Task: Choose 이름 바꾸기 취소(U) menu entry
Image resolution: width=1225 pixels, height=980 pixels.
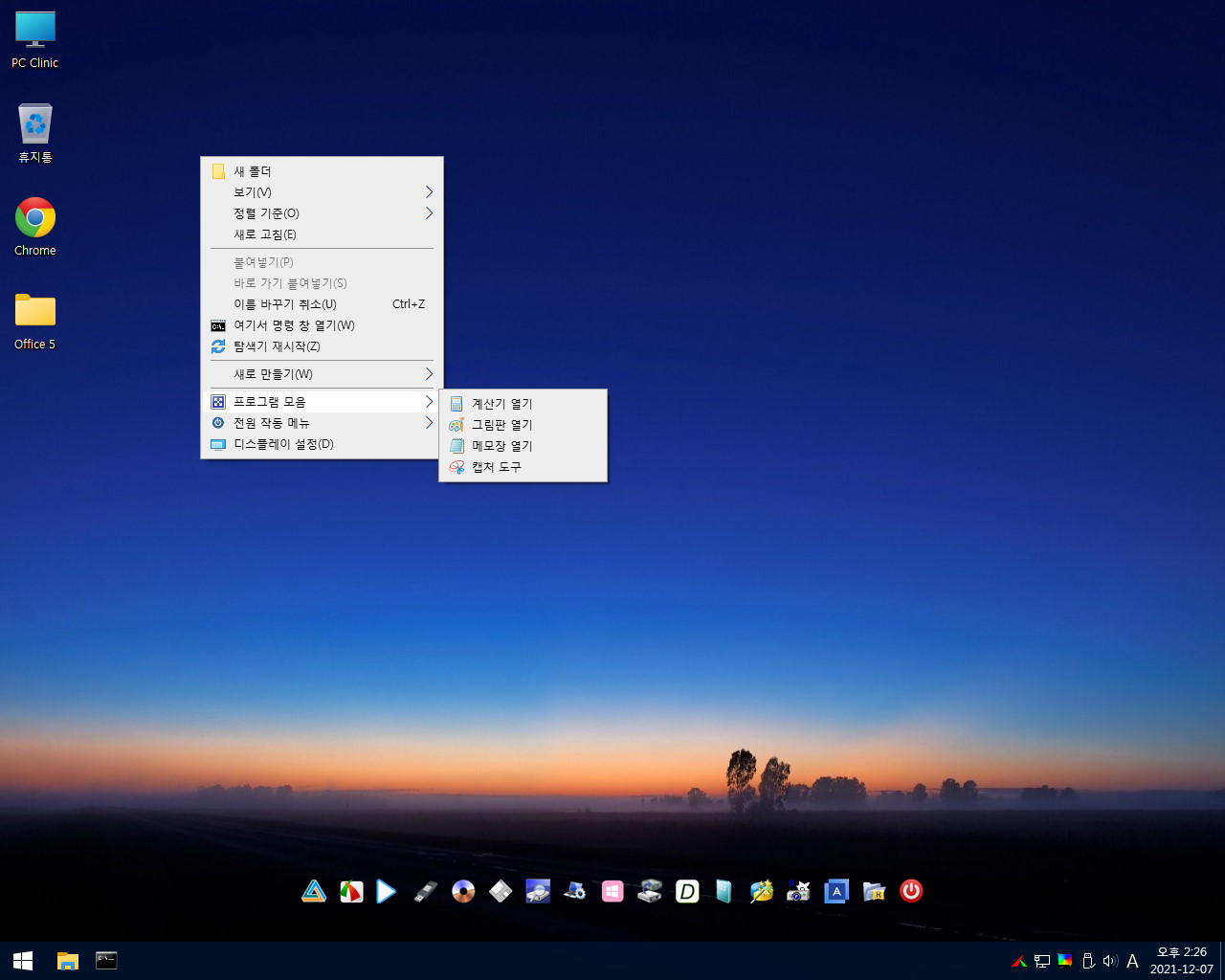Action: click(x=322, y=304)
